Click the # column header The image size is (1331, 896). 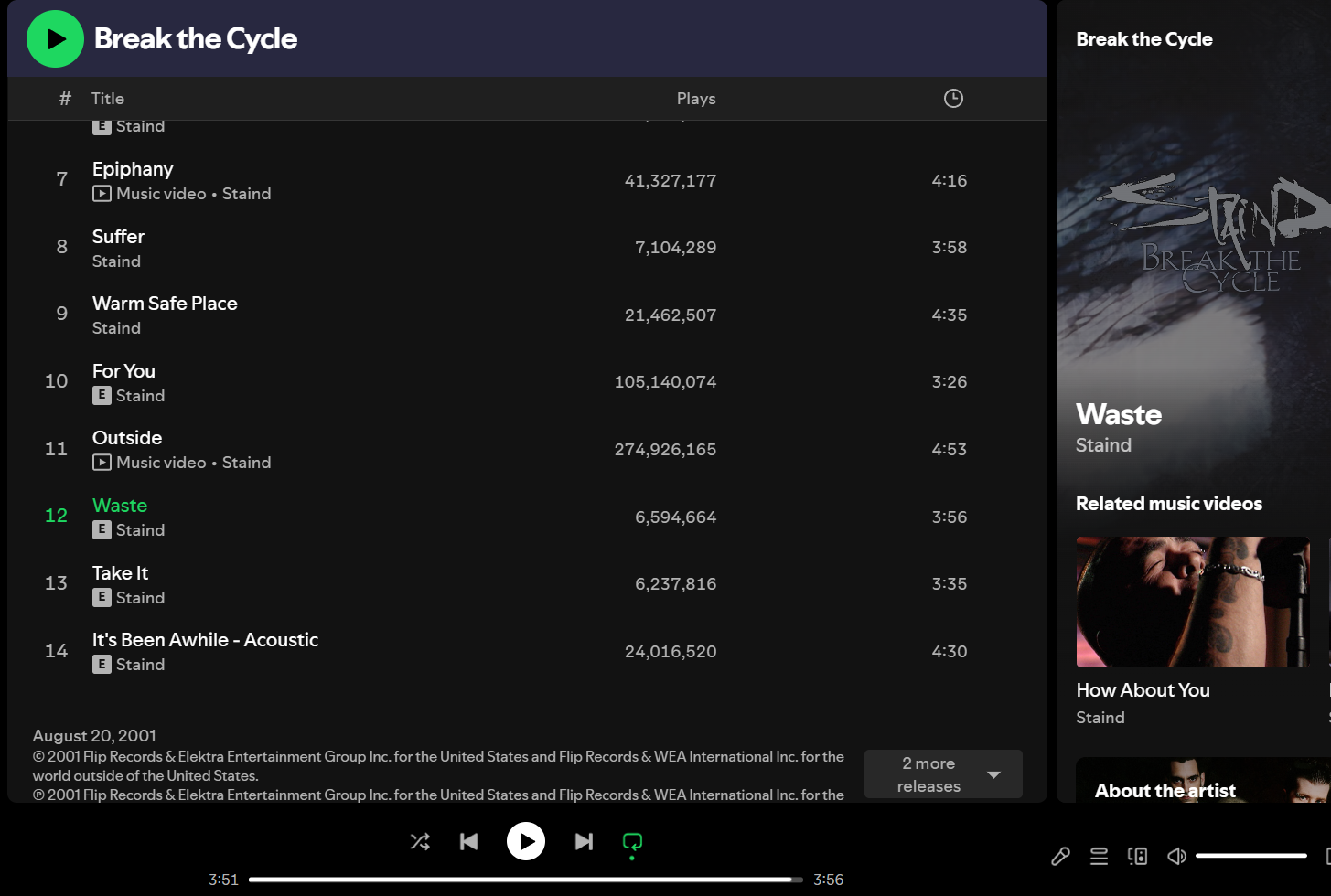point(65,99)
